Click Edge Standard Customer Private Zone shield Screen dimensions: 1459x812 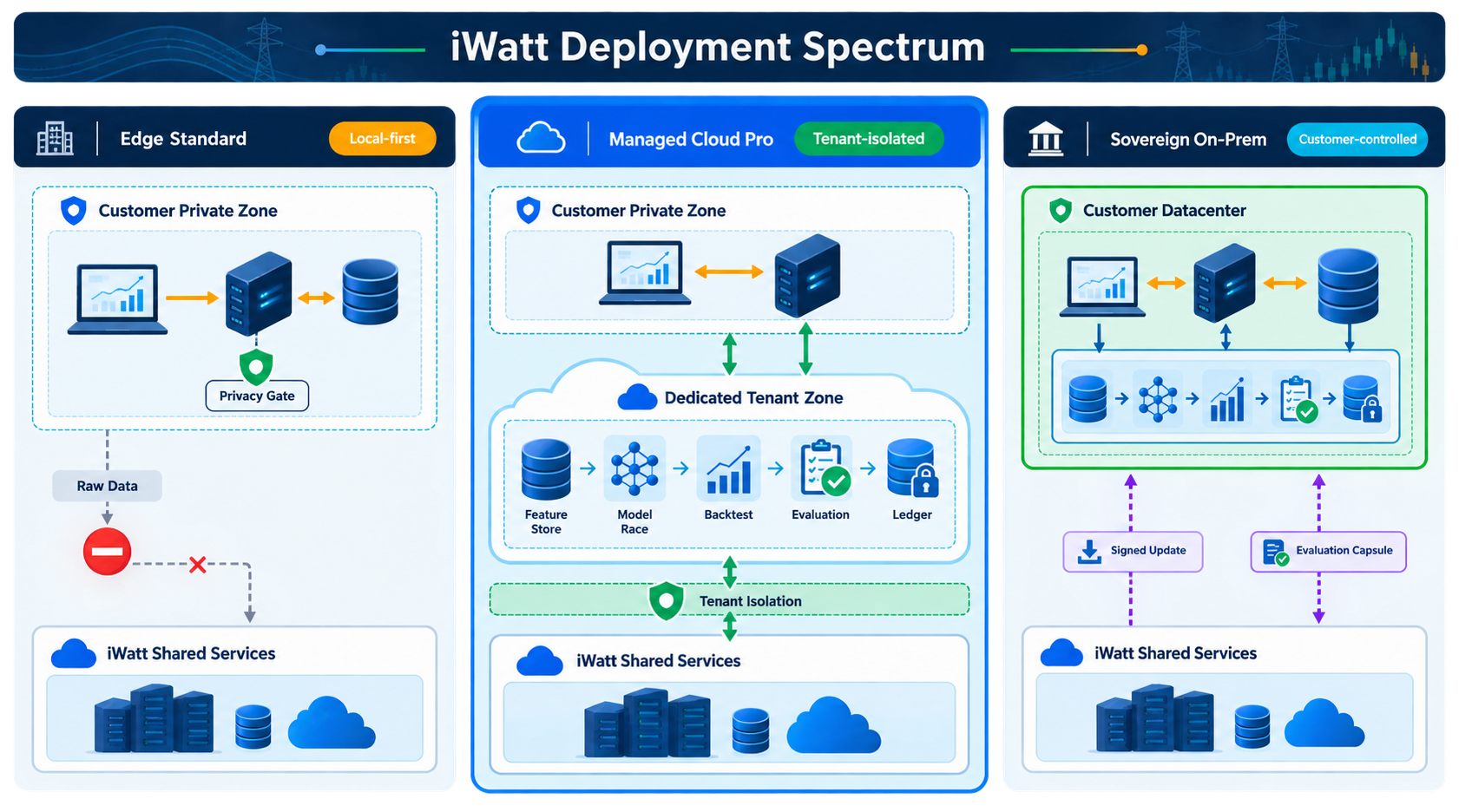74,211
